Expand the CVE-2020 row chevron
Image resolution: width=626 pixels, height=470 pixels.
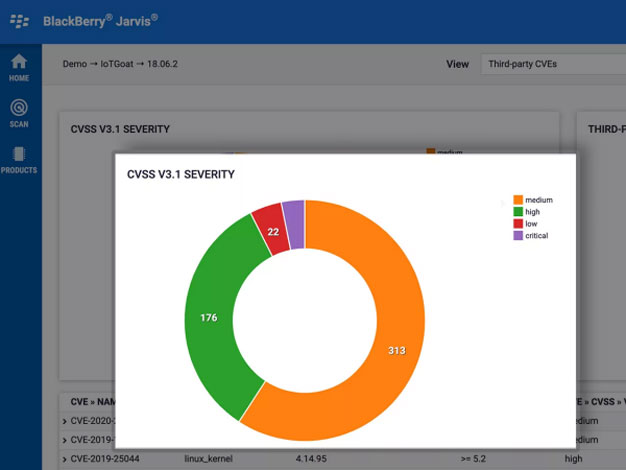65,421
